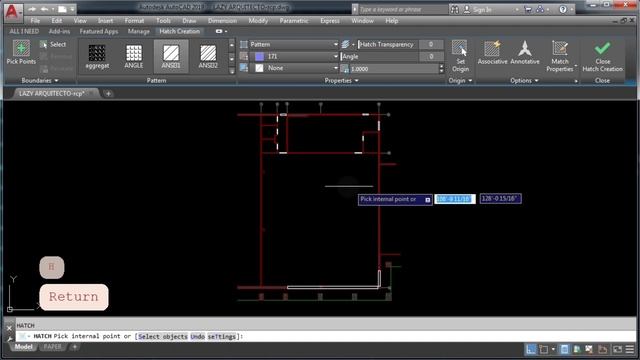Choose the ANSI31 hatch pattern
This screenshot has width=640, height=360.
tap(171, 56)
